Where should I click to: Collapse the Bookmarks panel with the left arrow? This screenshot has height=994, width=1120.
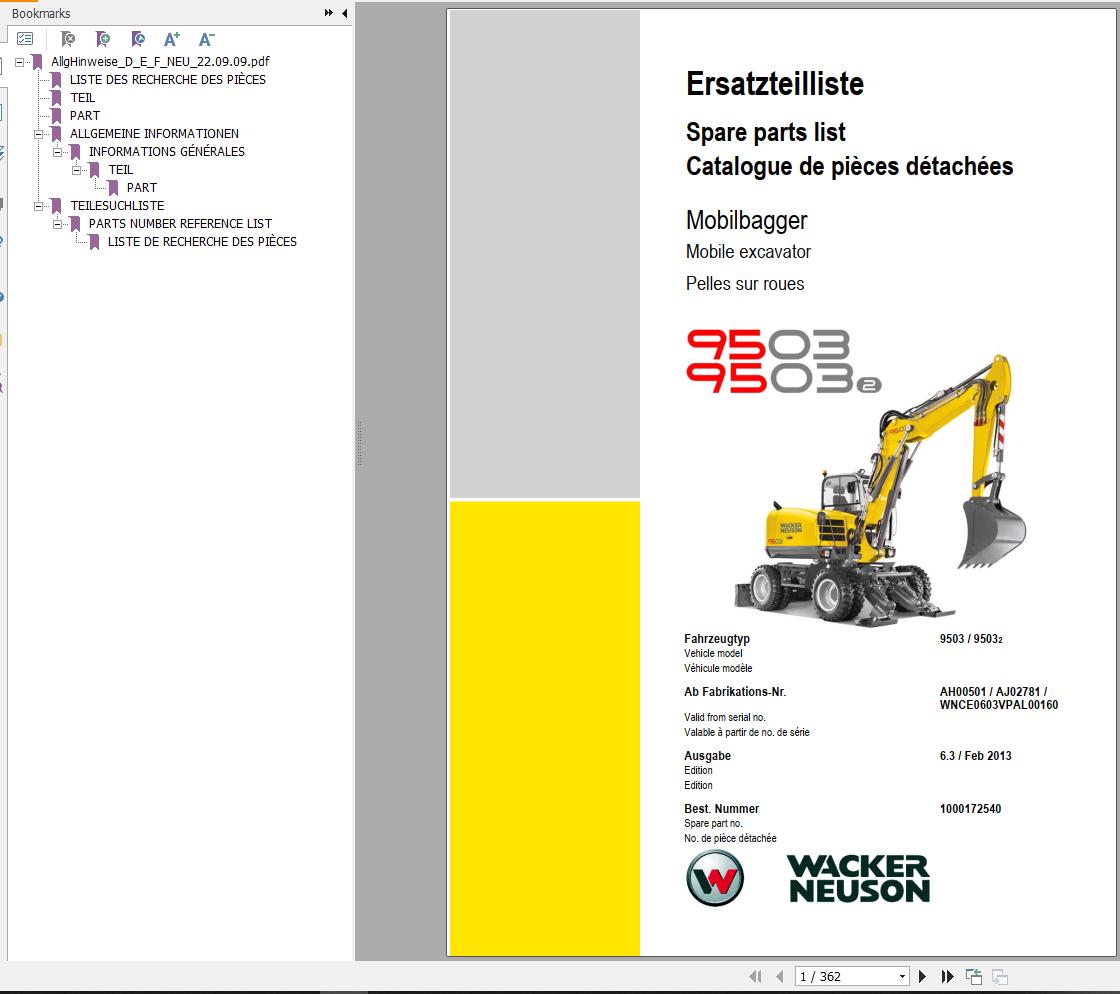tap(344, 13)
